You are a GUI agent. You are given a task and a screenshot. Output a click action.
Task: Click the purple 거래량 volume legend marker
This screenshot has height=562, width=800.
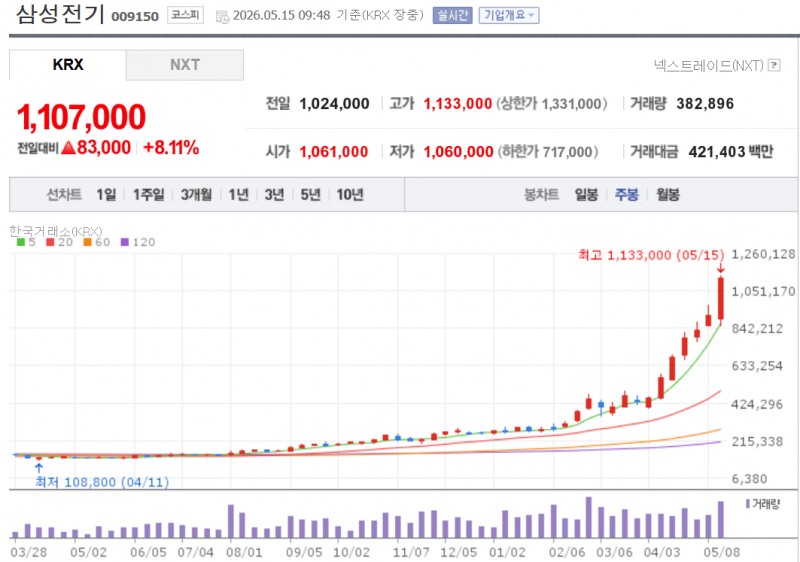click(748, 504)
